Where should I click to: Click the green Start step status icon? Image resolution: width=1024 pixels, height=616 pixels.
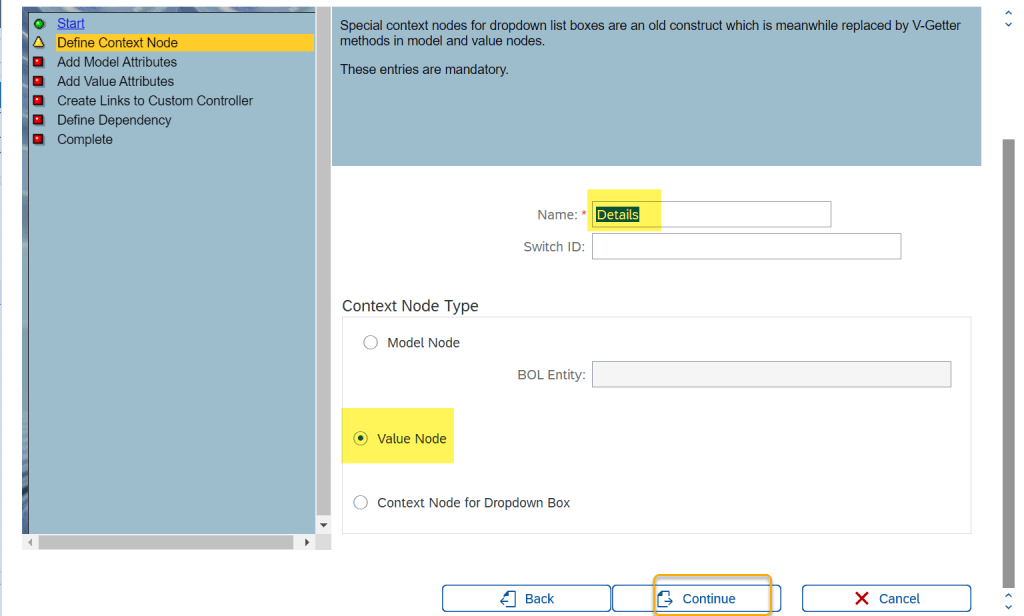coord(39,23)
